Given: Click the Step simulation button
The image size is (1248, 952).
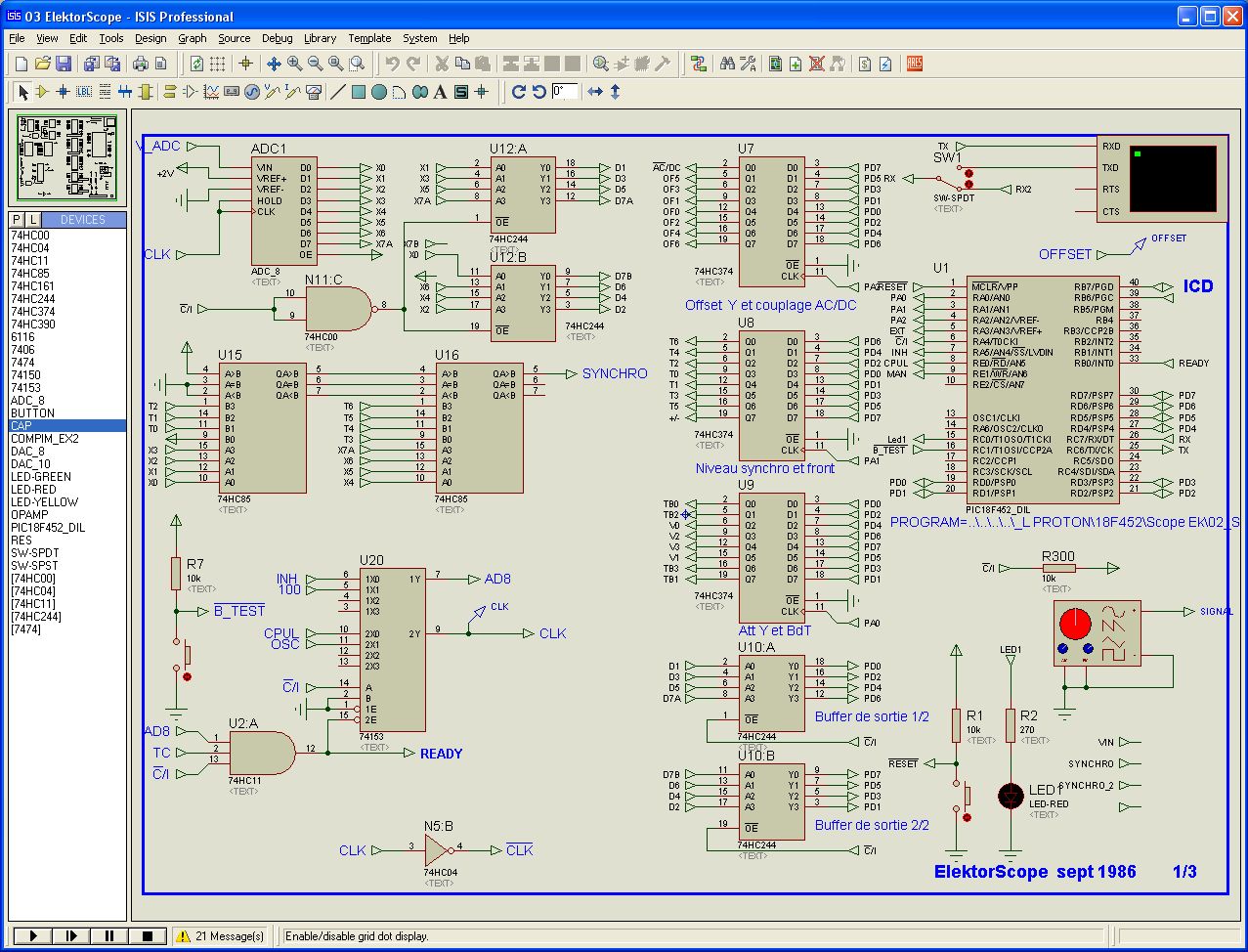Looking at the screenshot, I should click(x=70, y=936).
